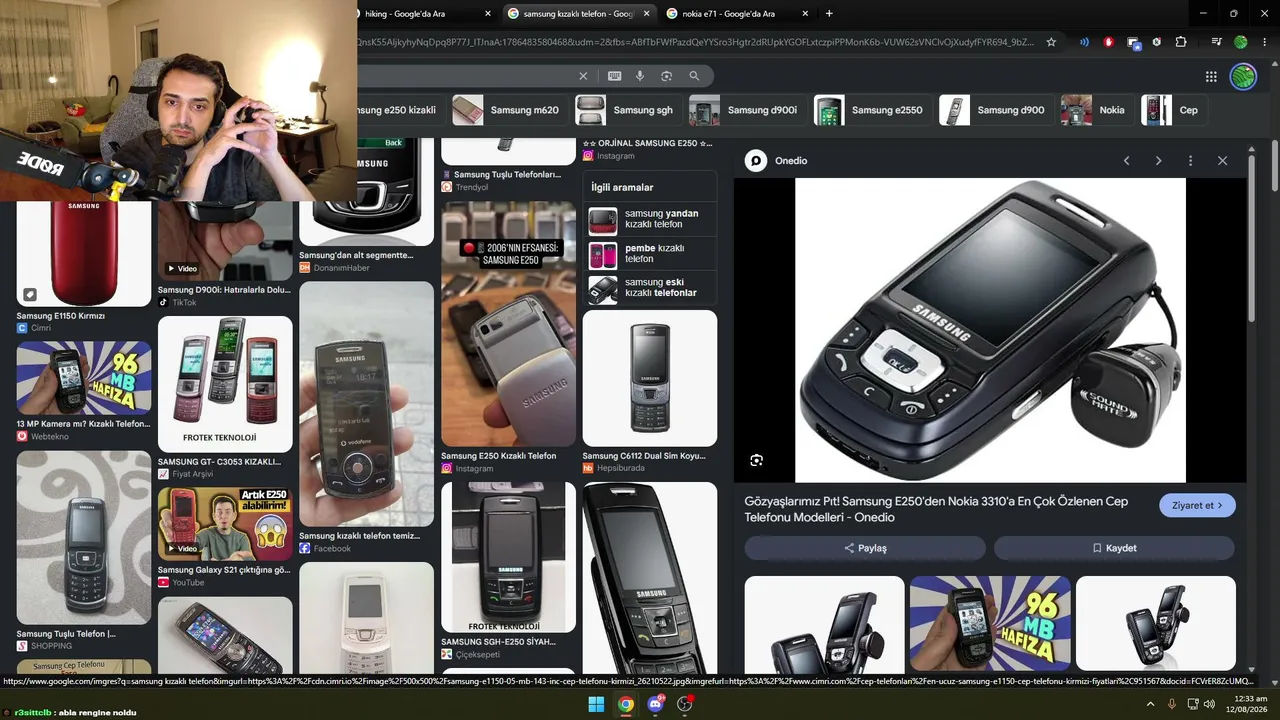Clear the Google search box text
This screenshot has height=720, width=1280.
(583, 76)
